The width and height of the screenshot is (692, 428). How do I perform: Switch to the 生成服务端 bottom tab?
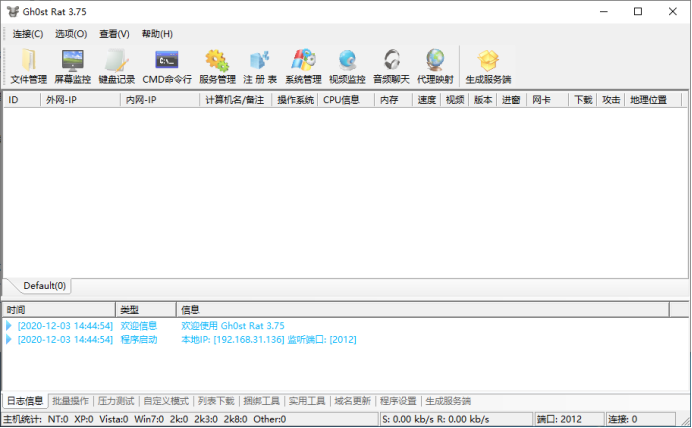point(448,401)
